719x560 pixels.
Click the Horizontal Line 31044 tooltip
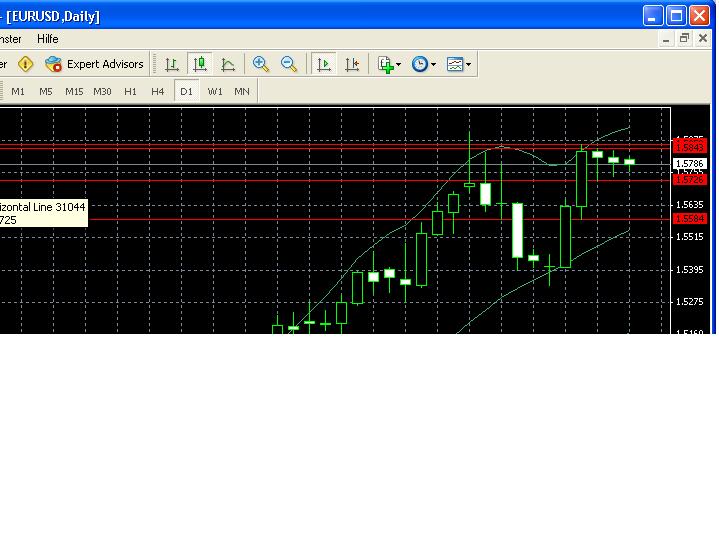point(43,213)
